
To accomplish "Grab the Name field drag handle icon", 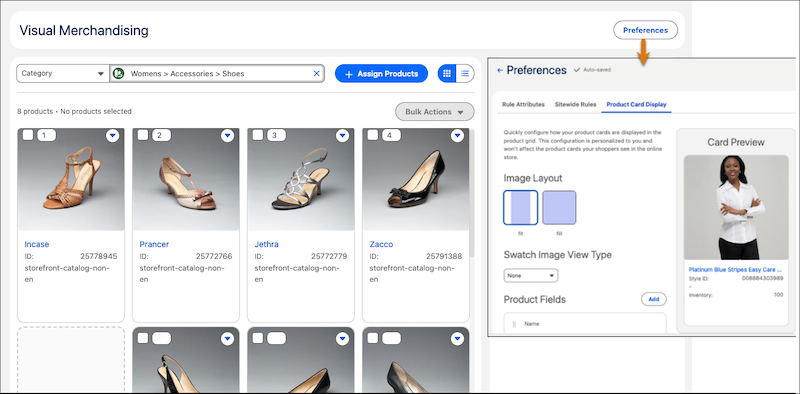I will pos(514,324).
